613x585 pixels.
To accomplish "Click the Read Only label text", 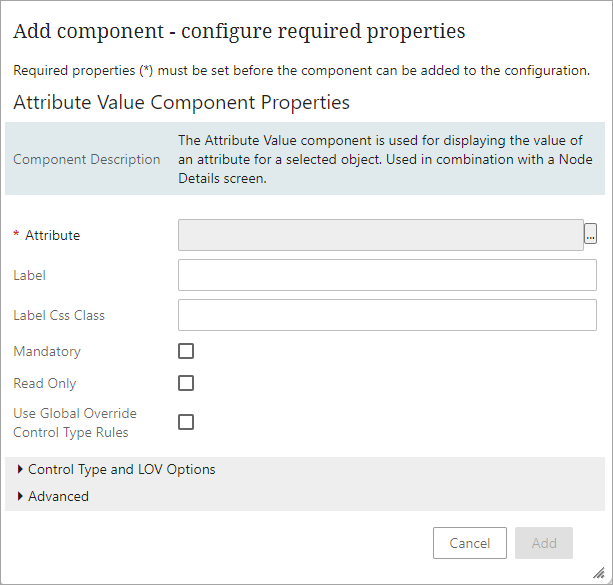I will coord(45,383).
